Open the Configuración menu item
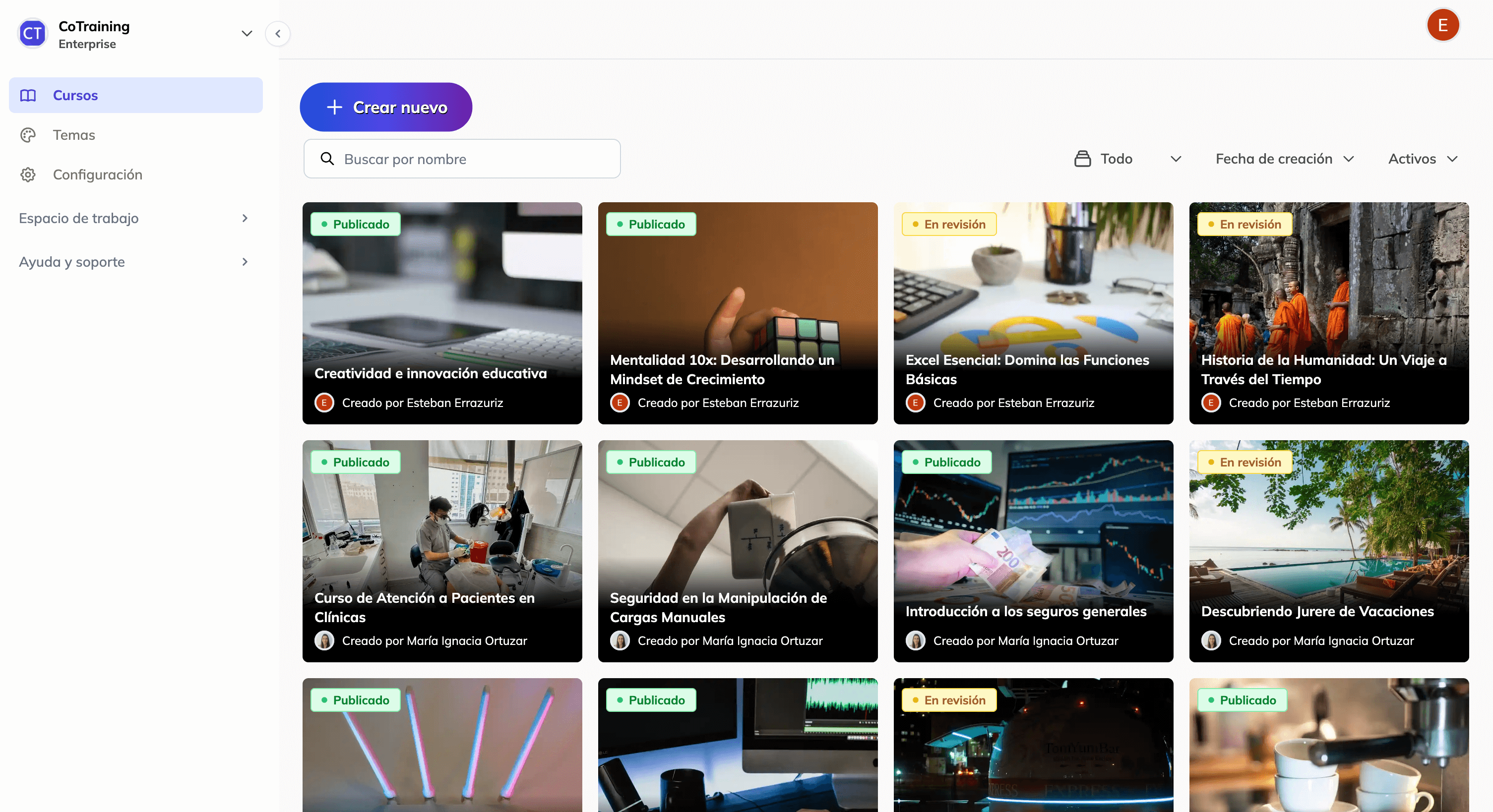The width and height of the screenshot is (1493, 812). point(97,175)
